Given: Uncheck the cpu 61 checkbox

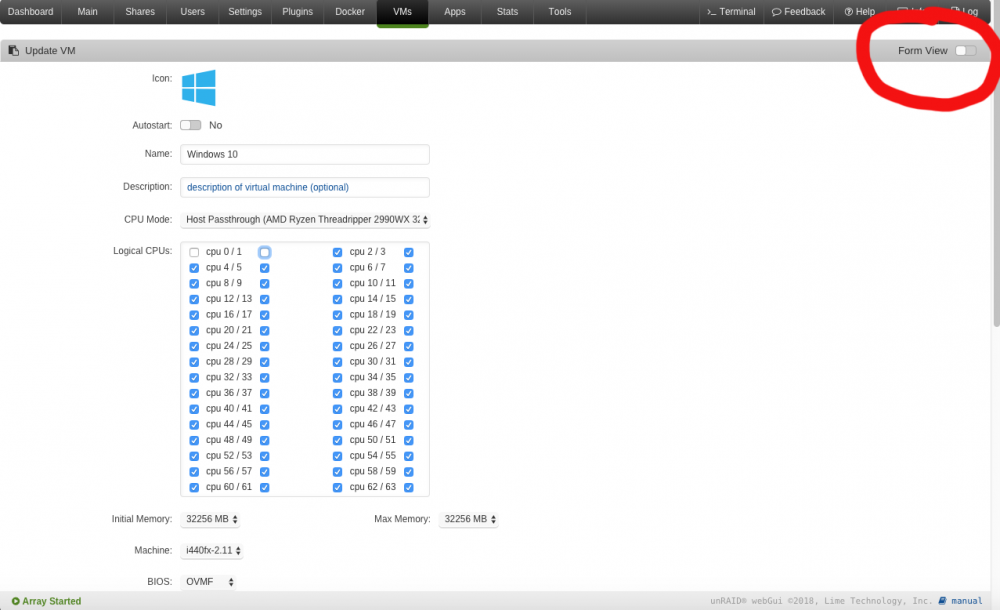Looking at the screenshot, I should click(x=265, y=487).
